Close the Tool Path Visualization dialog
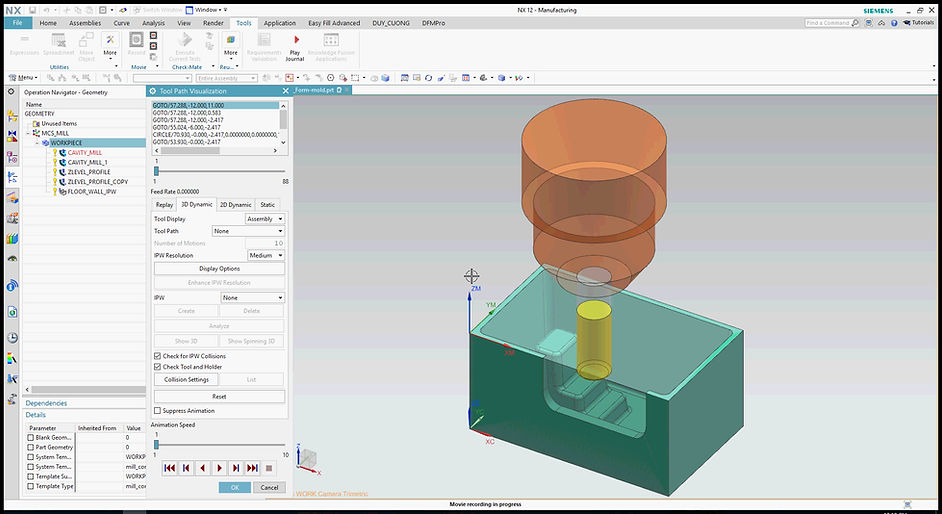 285,91
